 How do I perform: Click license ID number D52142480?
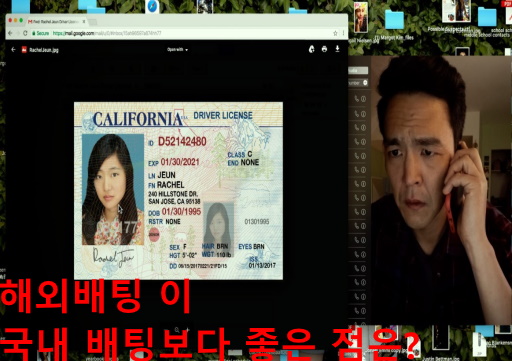tap(182, 142)
